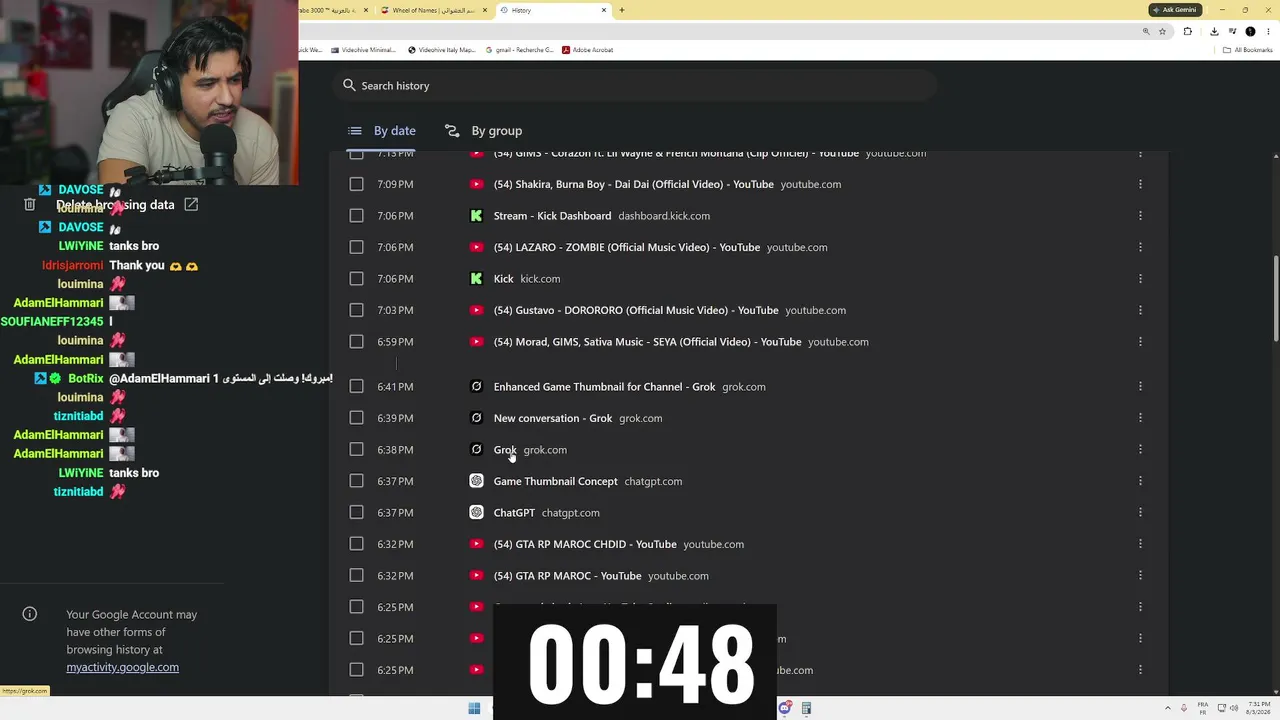Open the Chrome three-dot menu

click(1267, 31)
